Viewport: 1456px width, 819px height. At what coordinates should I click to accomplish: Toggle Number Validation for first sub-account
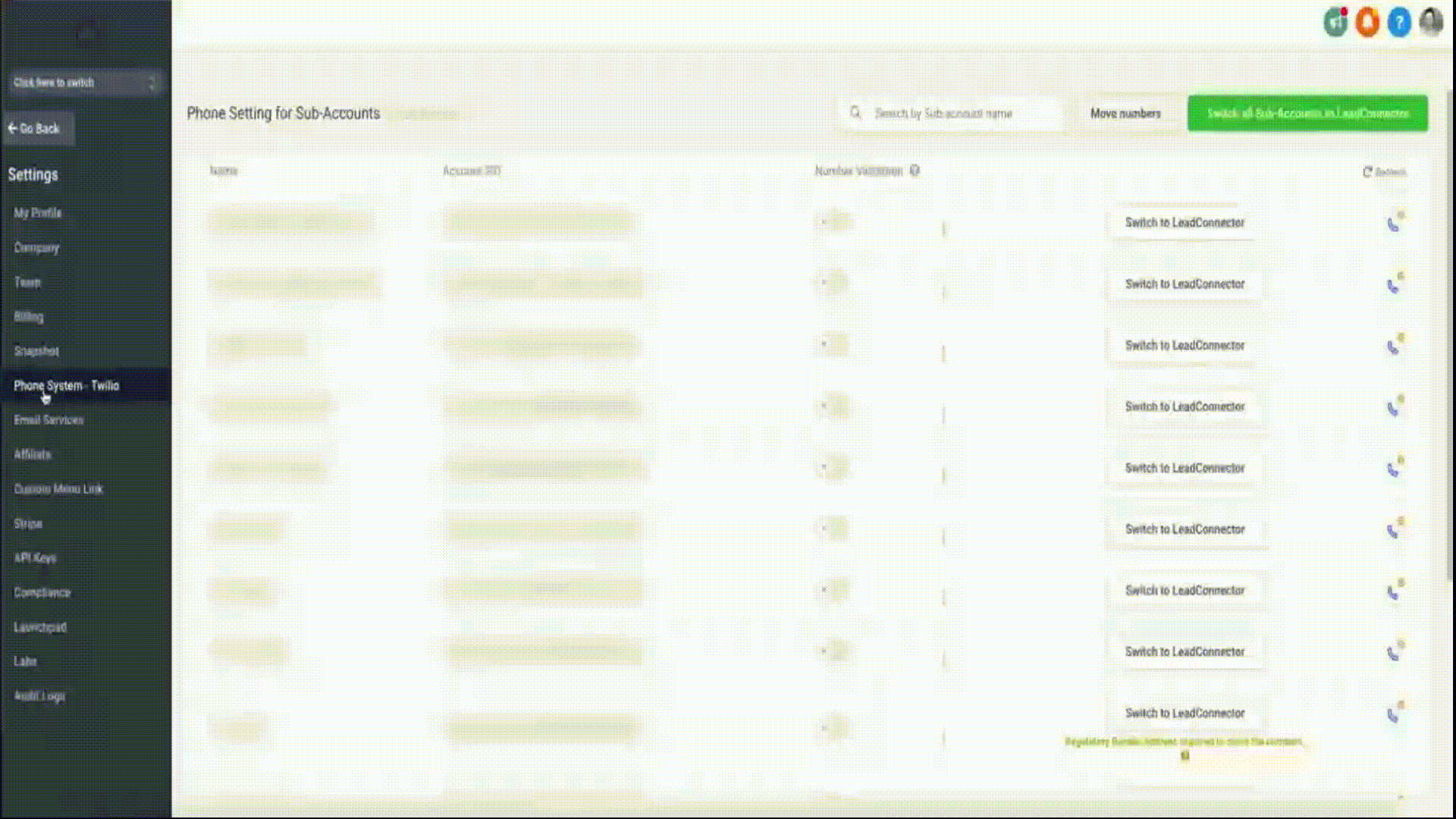[x=834, y=222]
